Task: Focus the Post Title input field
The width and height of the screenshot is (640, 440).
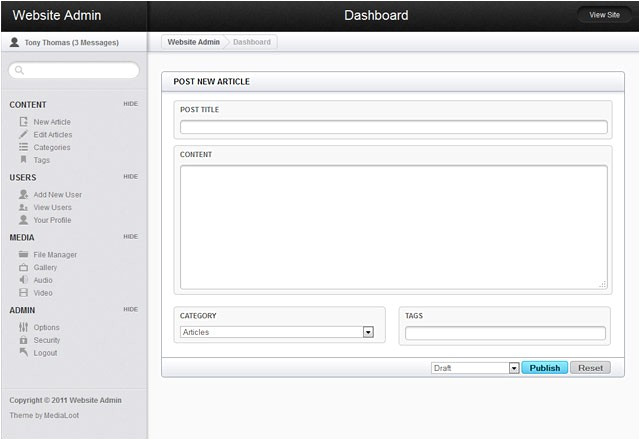Action: (x=393, y=127)
